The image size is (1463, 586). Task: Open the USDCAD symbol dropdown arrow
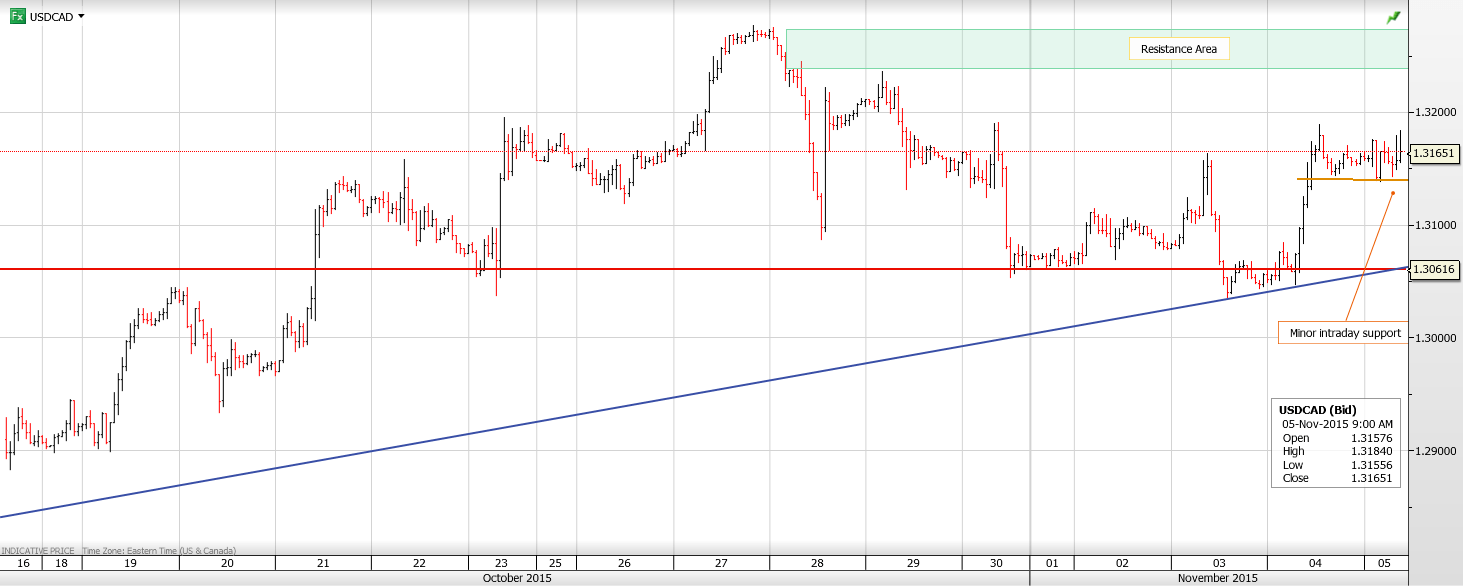tap(81, 16)
